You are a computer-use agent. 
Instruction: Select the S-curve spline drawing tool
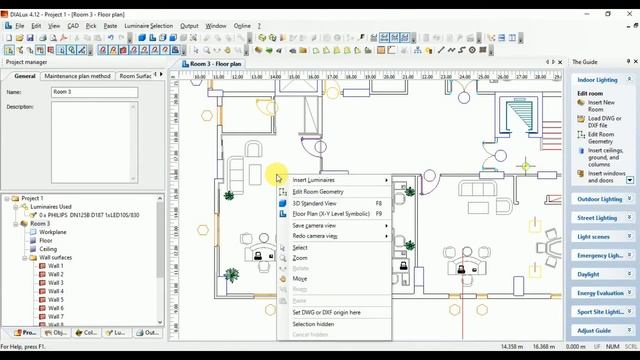[462, 50]
